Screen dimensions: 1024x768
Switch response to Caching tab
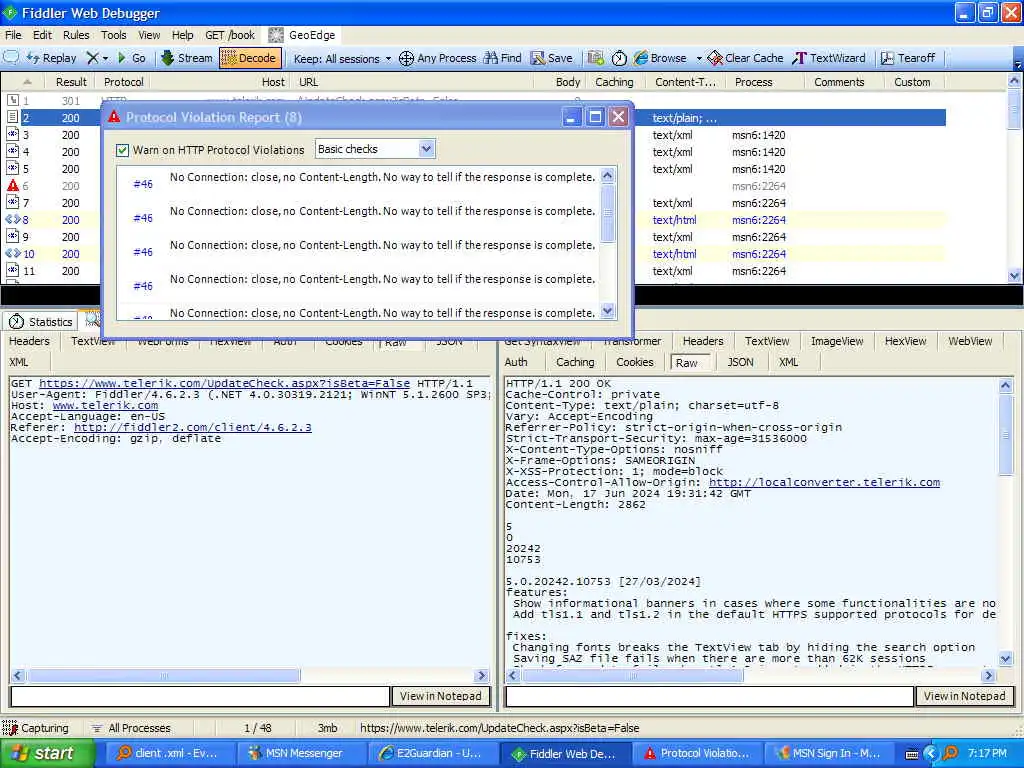point(575,362)
